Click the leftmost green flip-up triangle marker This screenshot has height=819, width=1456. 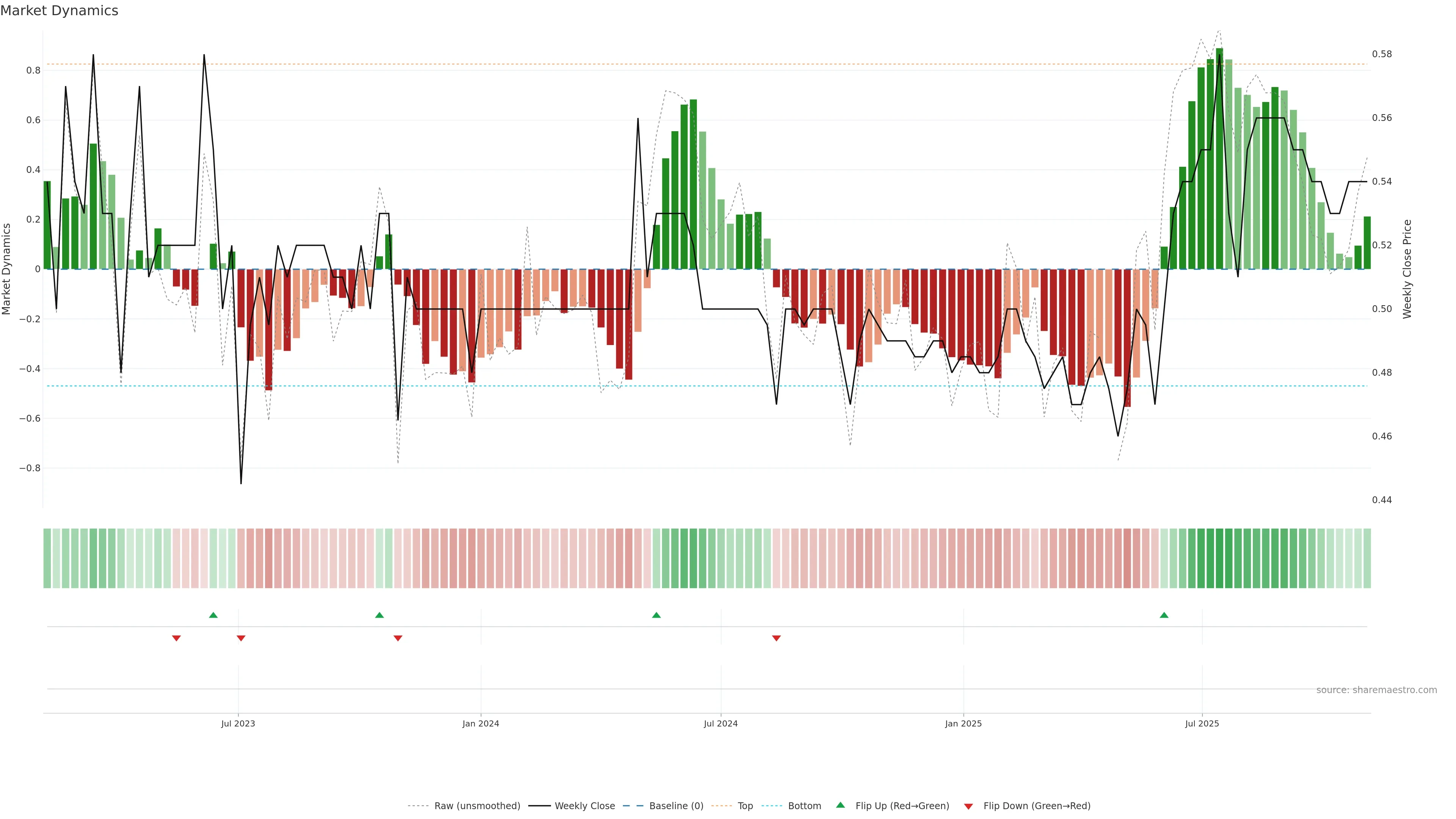coord(213,615)
